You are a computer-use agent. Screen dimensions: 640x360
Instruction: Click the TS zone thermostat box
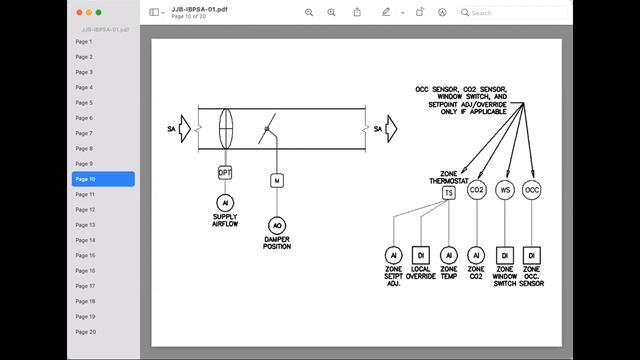tap(449, 193)
